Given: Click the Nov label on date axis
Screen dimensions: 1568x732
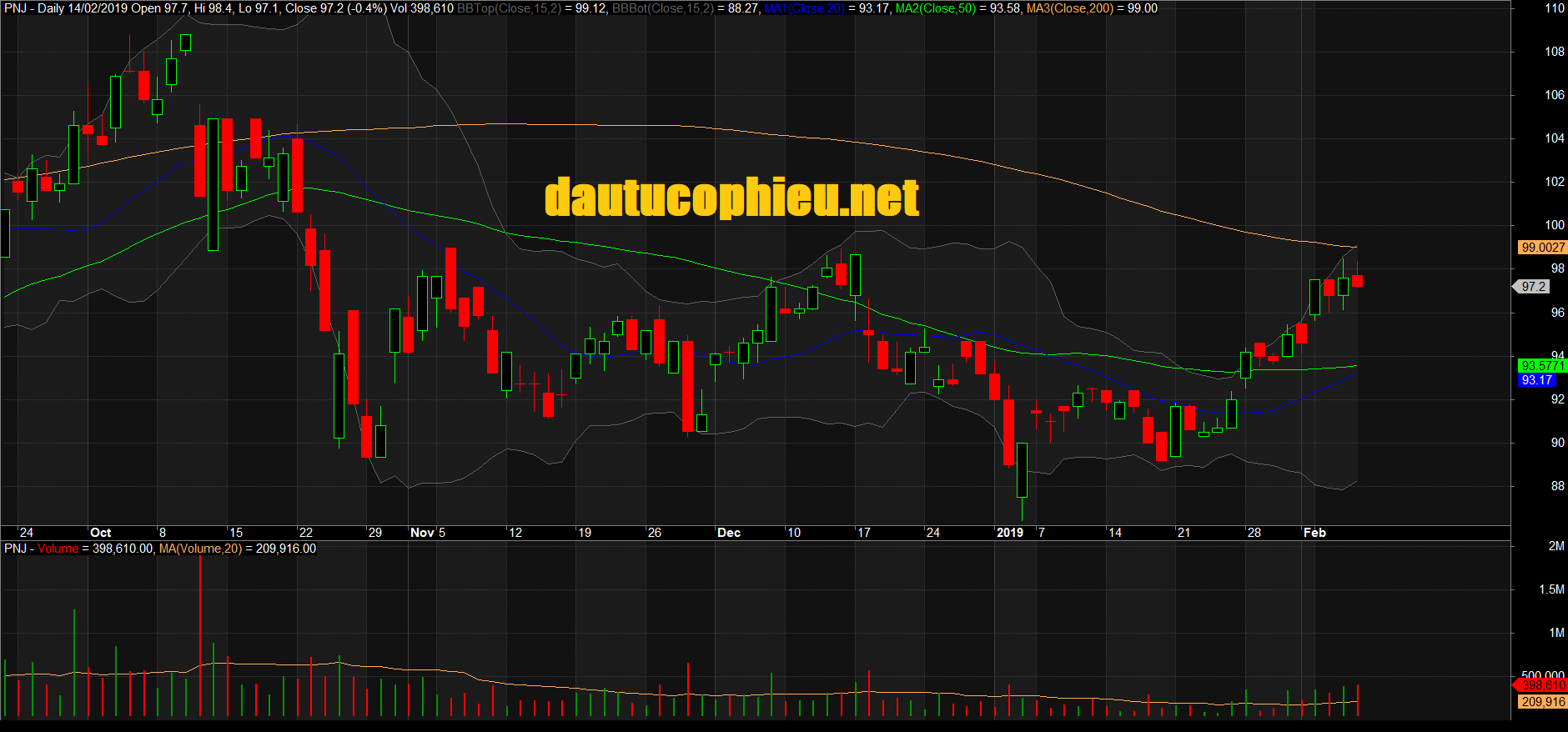Looking at the screenshot, I should (x=422, y=533).
